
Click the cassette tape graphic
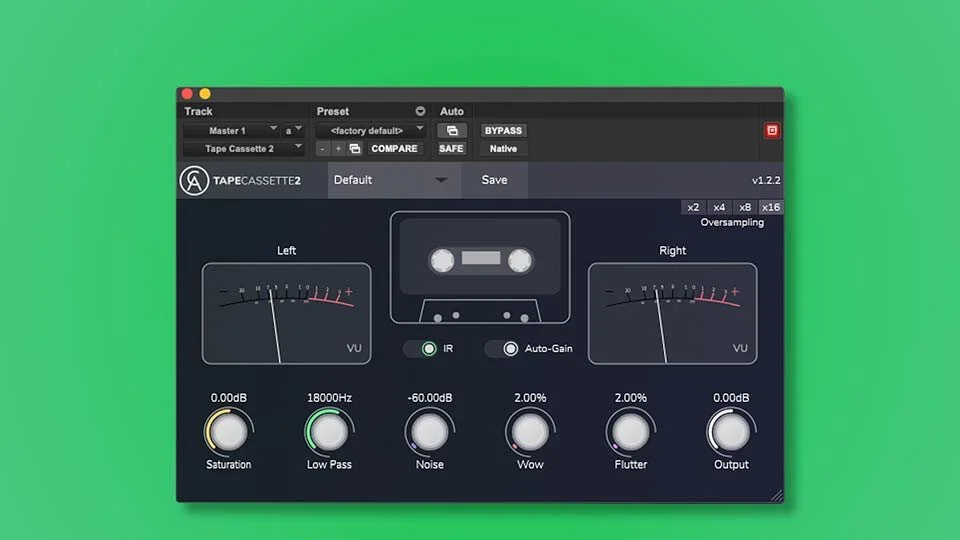coord(480,268)
